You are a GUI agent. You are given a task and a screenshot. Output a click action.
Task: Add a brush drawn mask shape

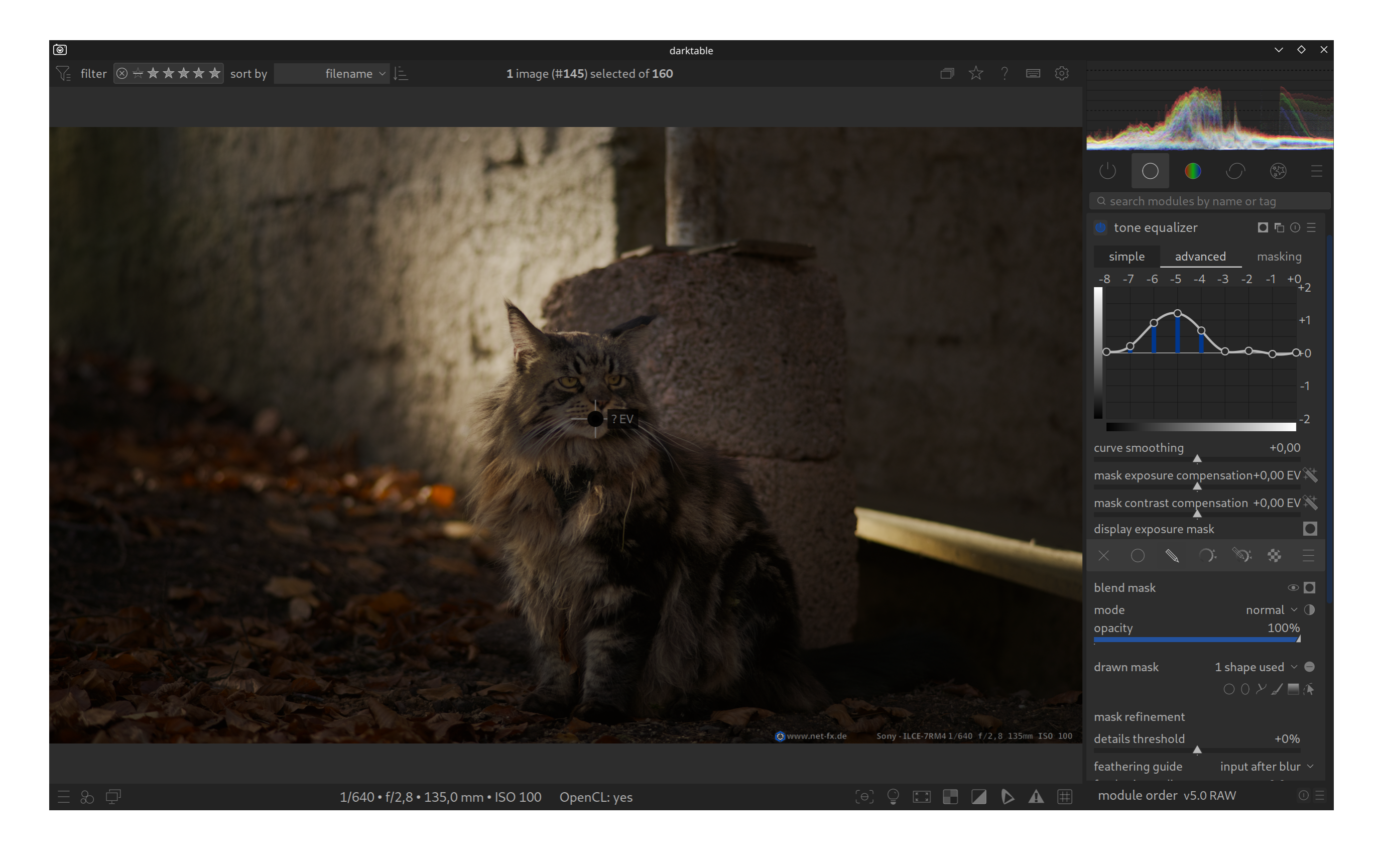click(1276, 689)
